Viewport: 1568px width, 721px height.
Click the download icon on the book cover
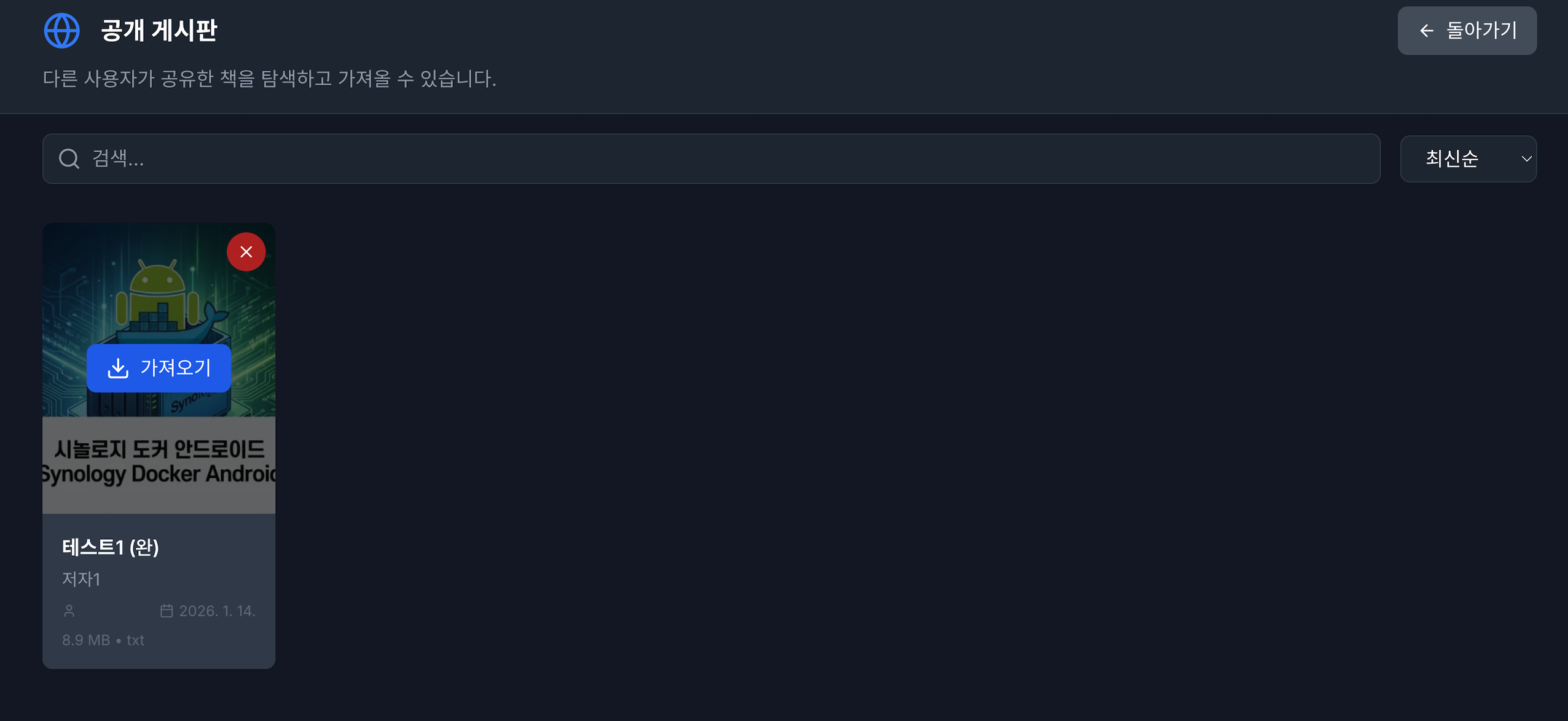118,368
